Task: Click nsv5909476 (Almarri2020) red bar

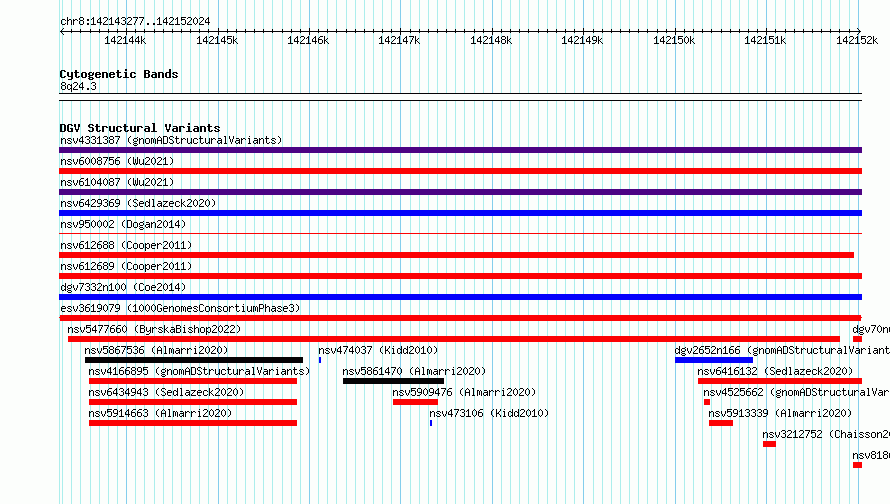Action: coord(415,402)
